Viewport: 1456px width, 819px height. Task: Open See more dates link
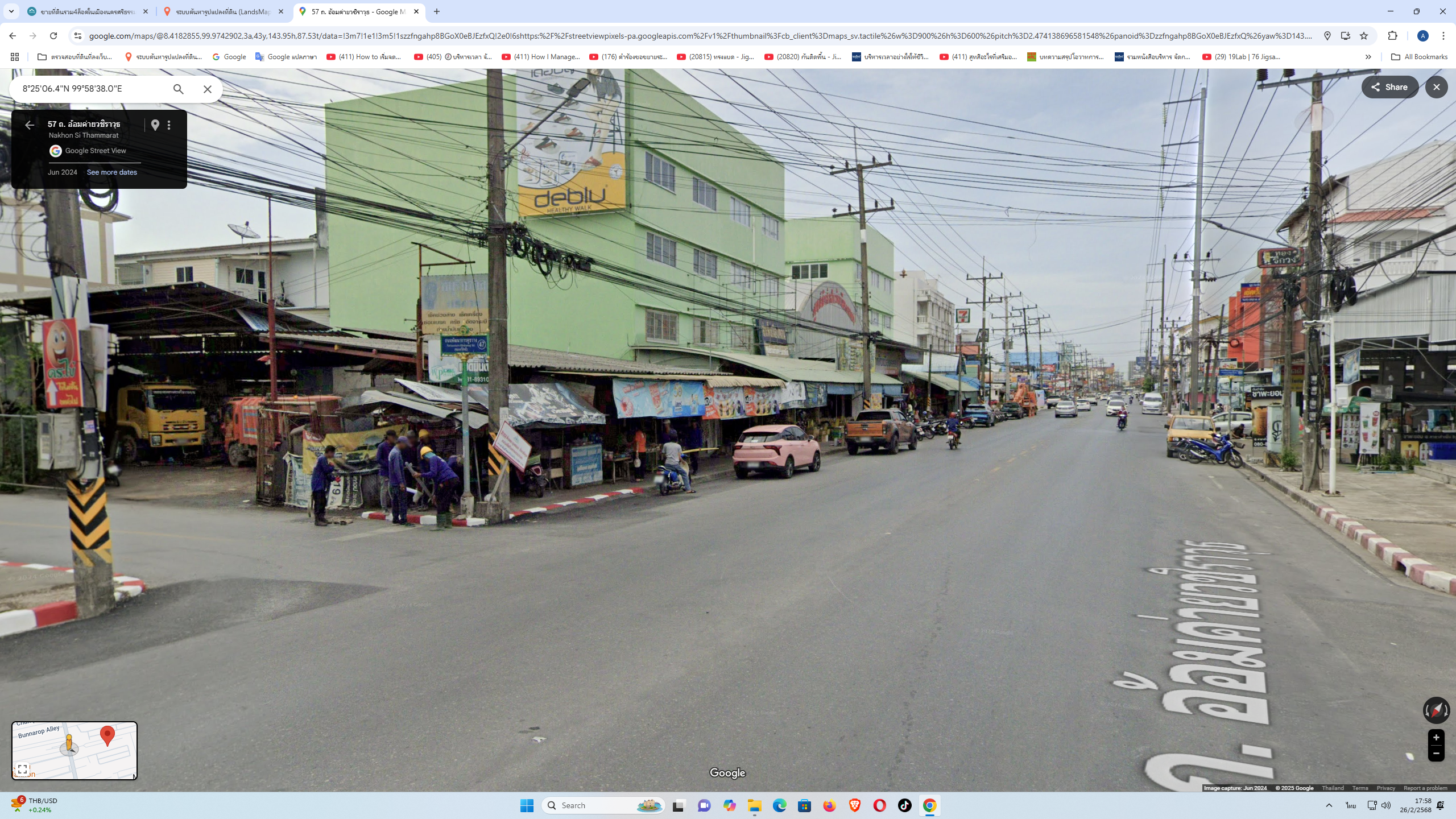111,172
